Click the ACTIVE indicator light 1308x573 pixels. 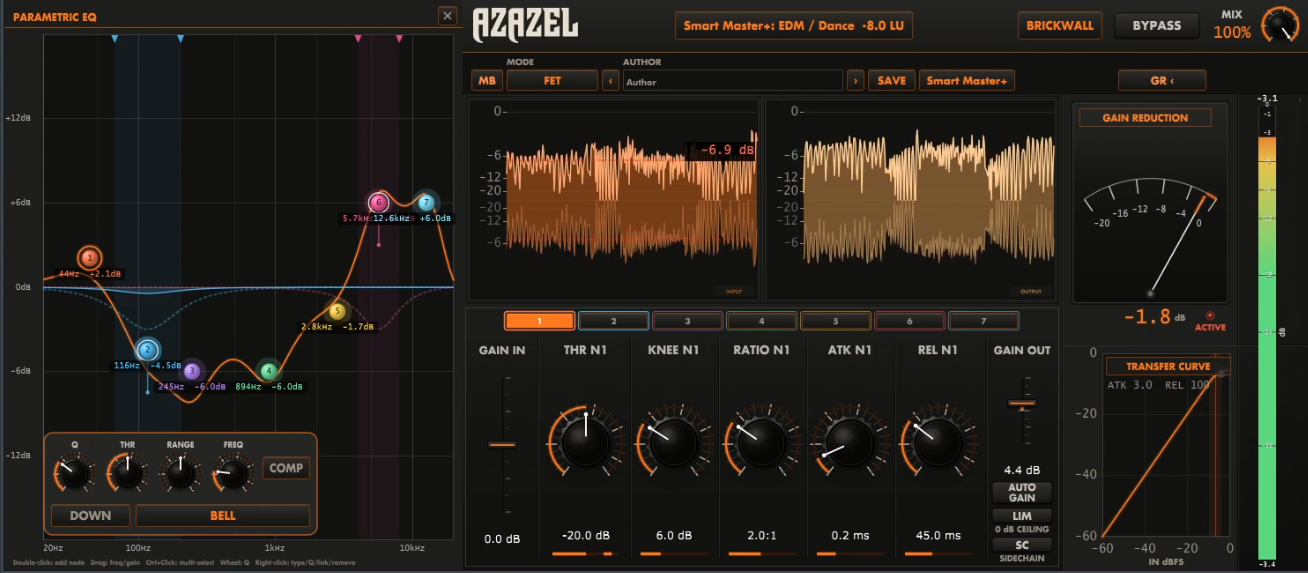coord(1210,316)
